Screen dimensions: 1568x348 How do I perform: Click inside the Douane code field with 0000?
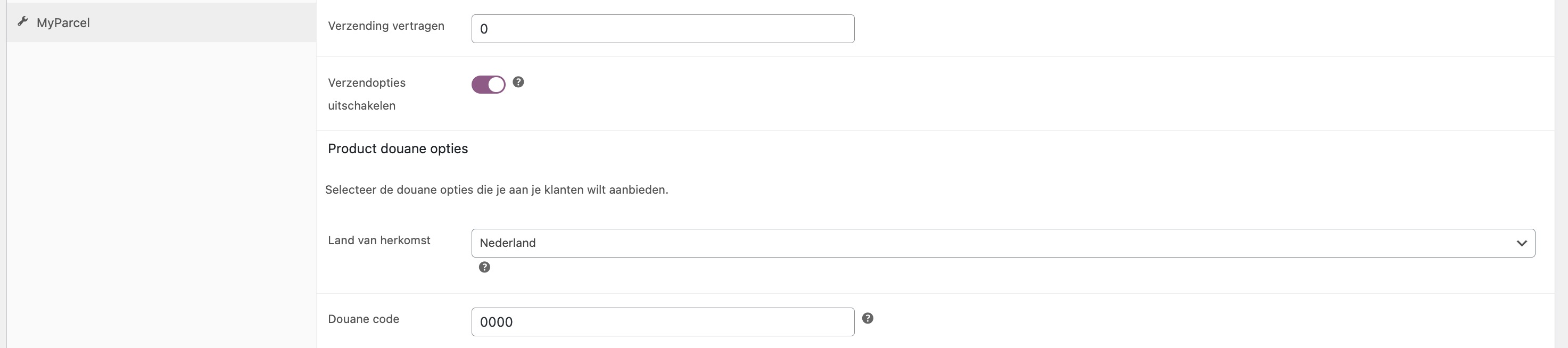[x=662, y=322]
